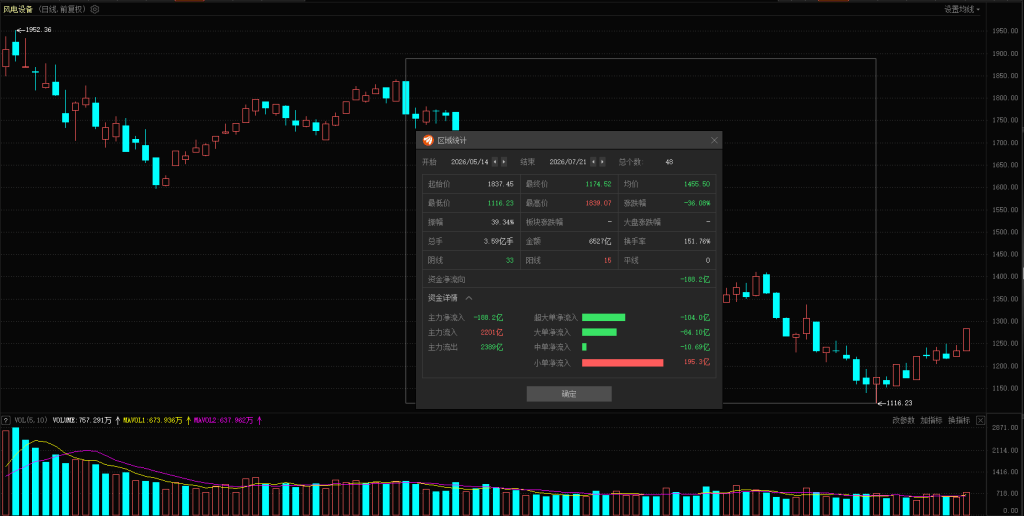
Task: Click the MAVOL2 value label
Action: [x=223, y=421]
